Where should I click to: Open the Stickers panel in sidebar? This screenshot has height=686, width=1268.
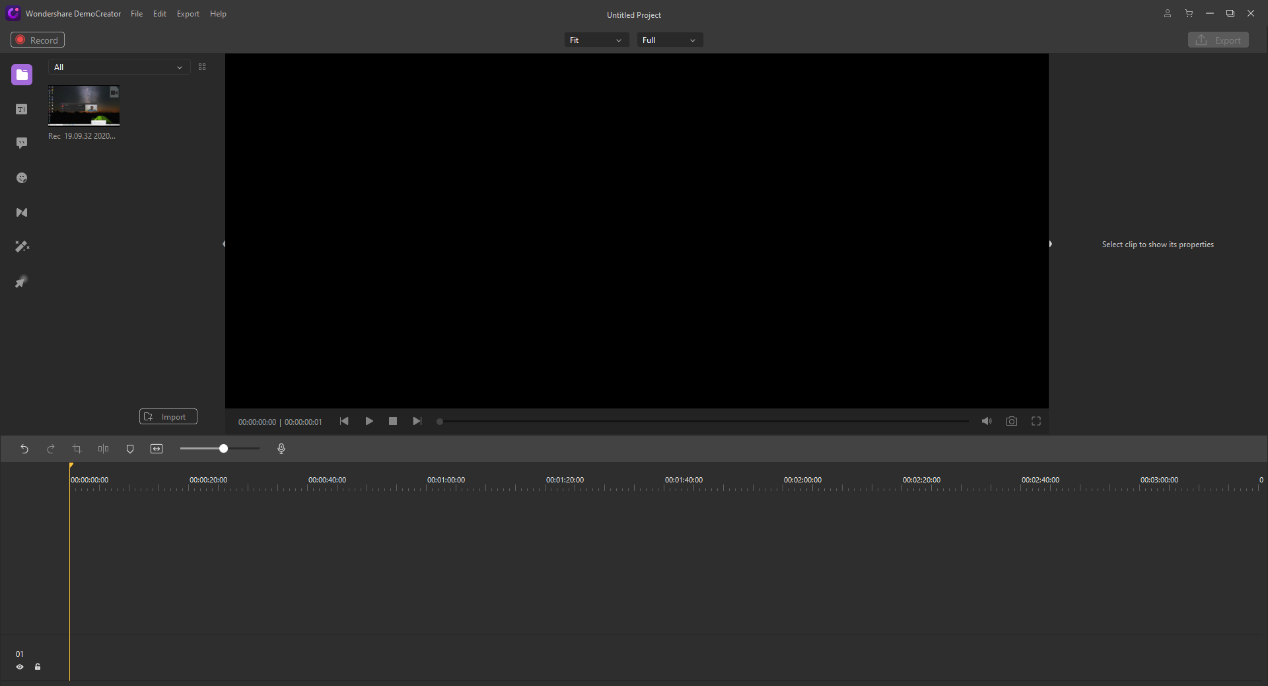tap(22, 178)
